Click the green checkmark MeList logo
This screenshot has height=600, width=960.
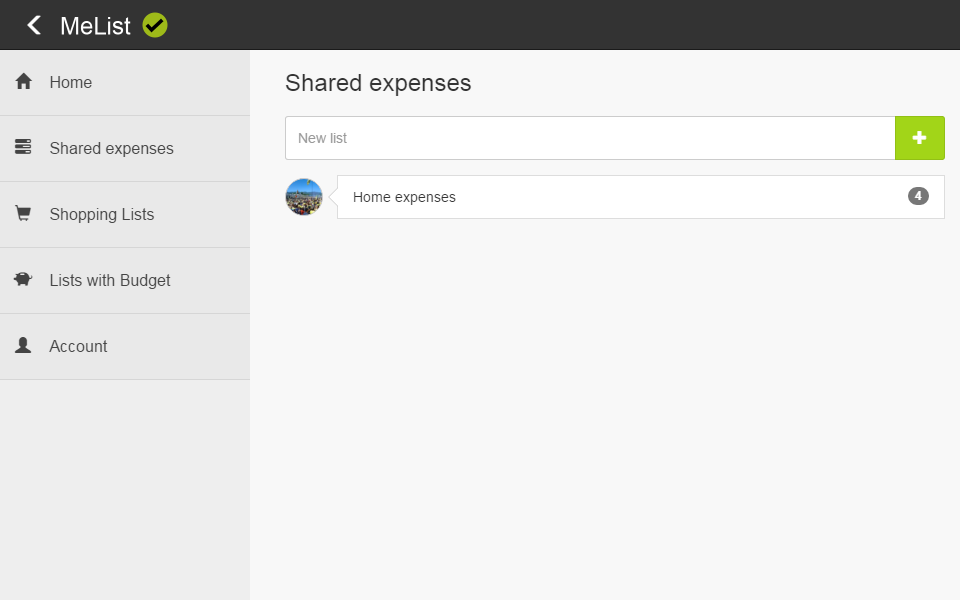pos(155,25)
